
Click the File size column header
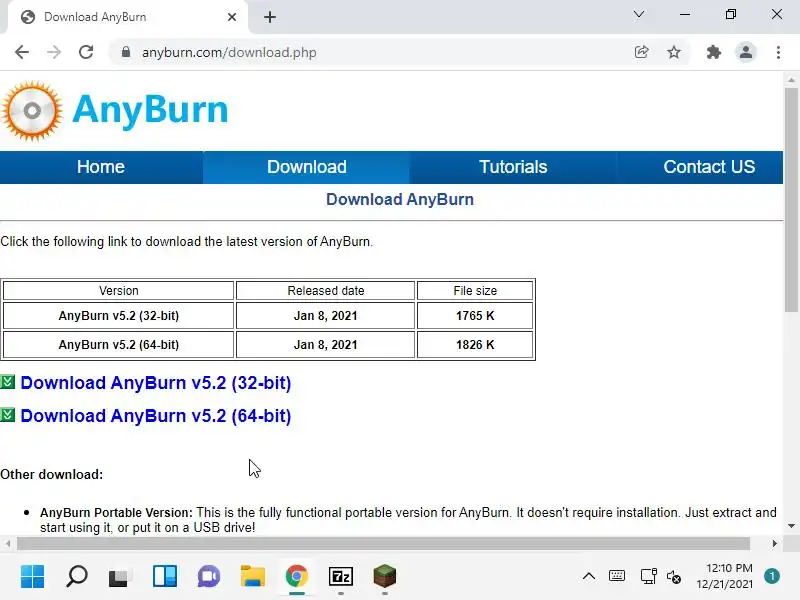tap(475, 291)
